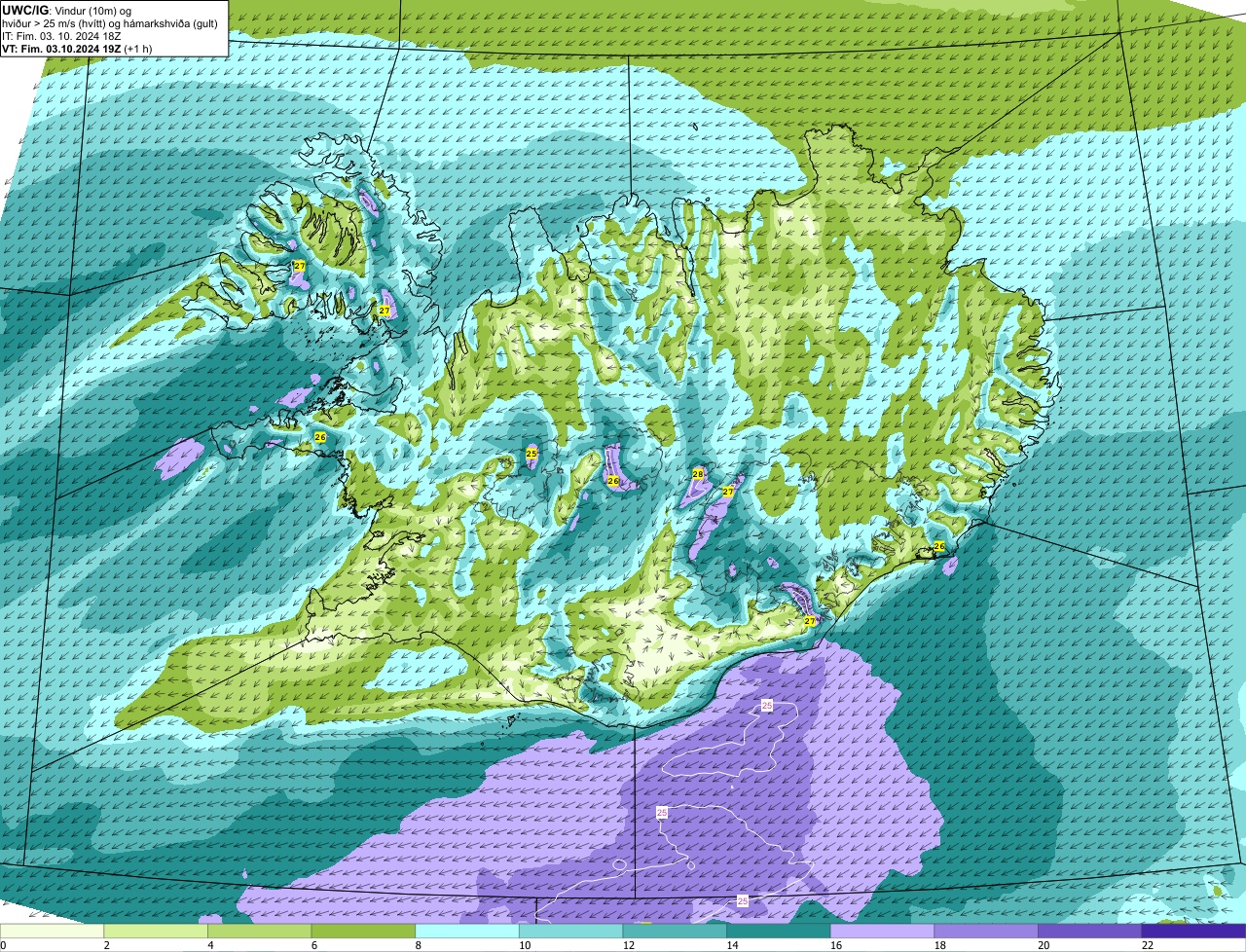This screenshot has width=1246, height=952.
Task: Click scale tick label 0
Action: point(3,945)
